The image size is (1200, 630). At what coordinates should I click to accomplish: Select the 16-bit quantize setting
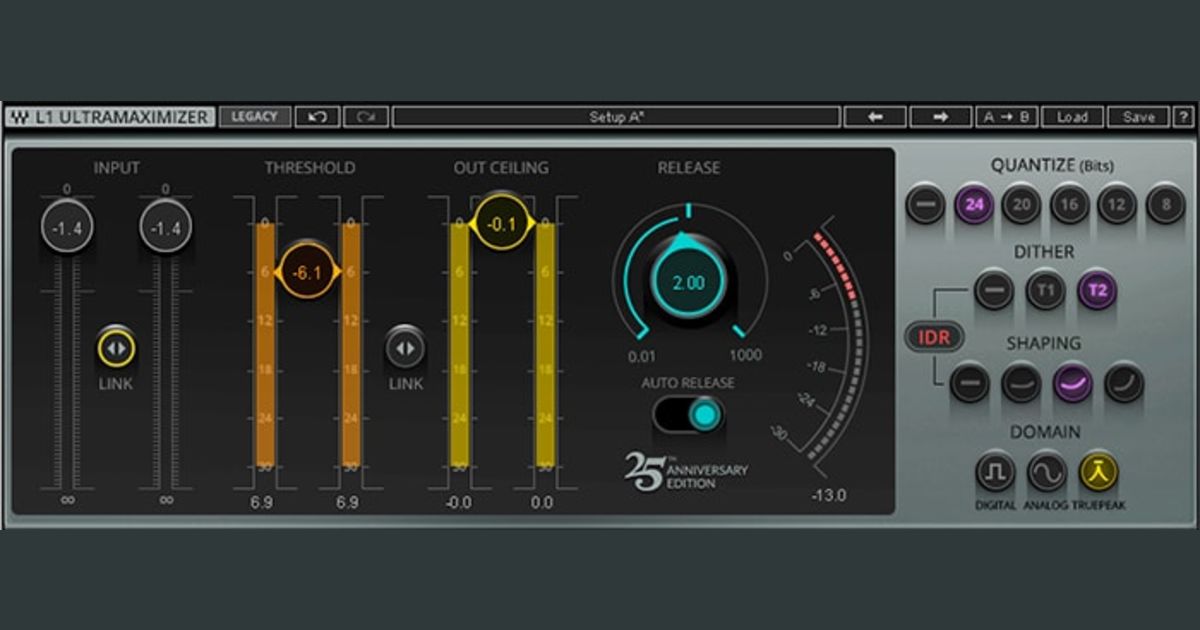pyautogui.click(x=1070, y=203)
